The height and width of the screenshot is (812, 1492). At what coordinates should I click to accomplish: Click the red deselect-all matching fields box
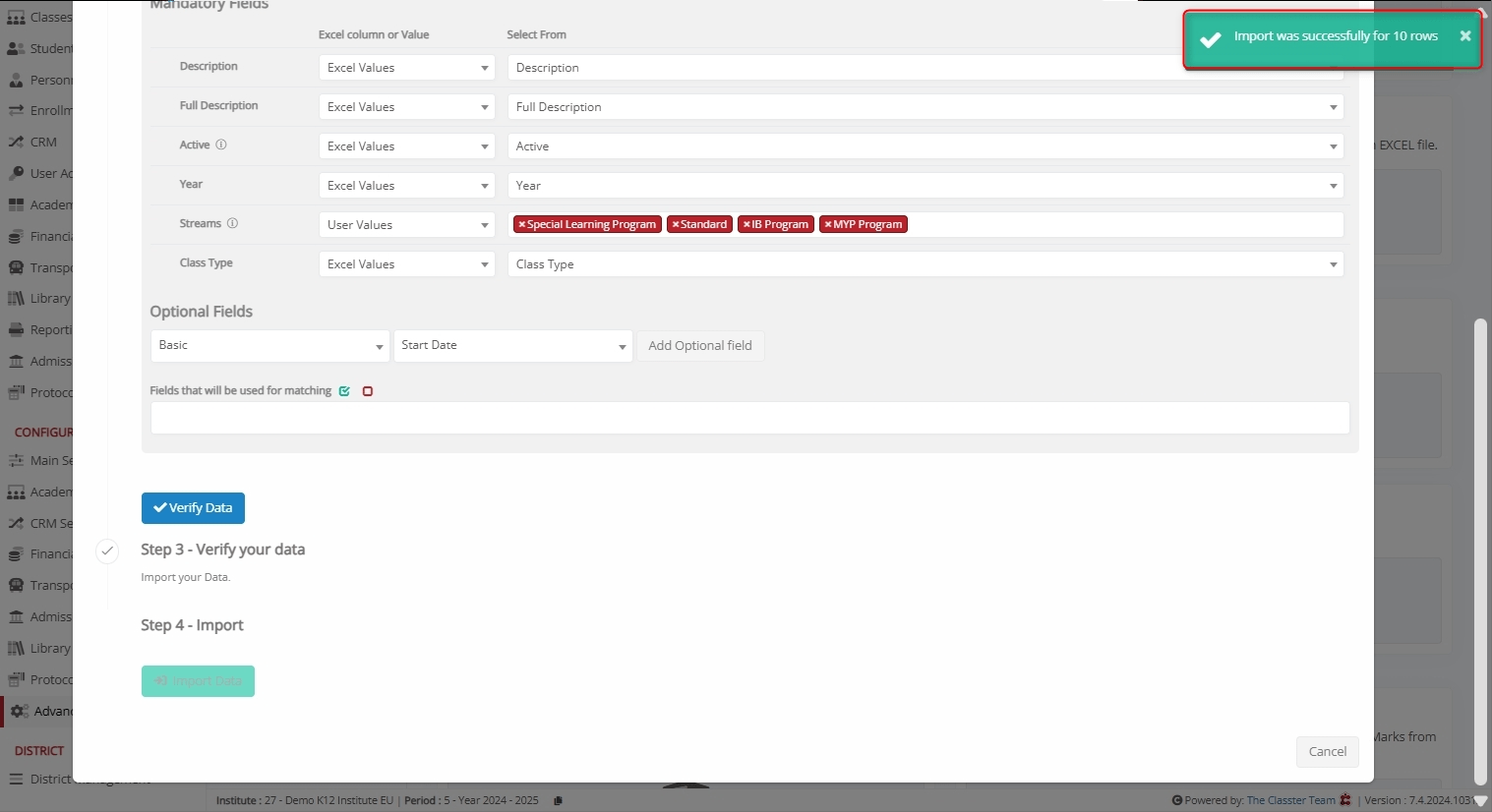[x=368, y=391]
